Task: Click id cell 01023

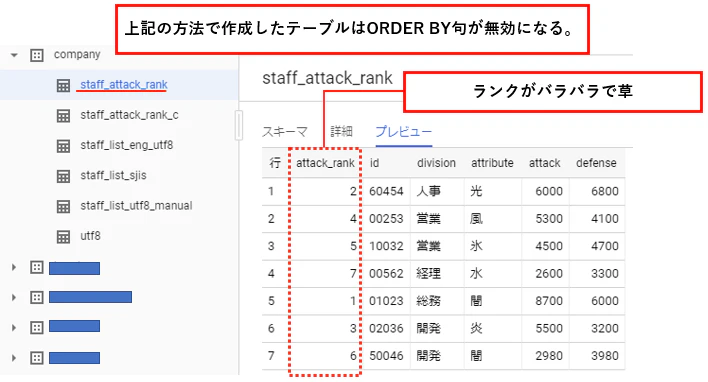Action: click(x=386, y=301)
